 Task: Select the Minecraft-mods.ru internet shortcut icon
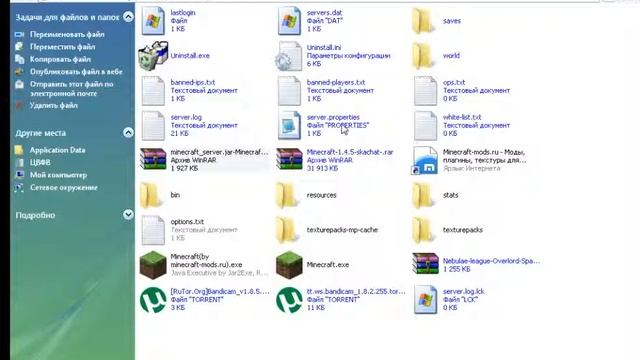tap(425, 160)
